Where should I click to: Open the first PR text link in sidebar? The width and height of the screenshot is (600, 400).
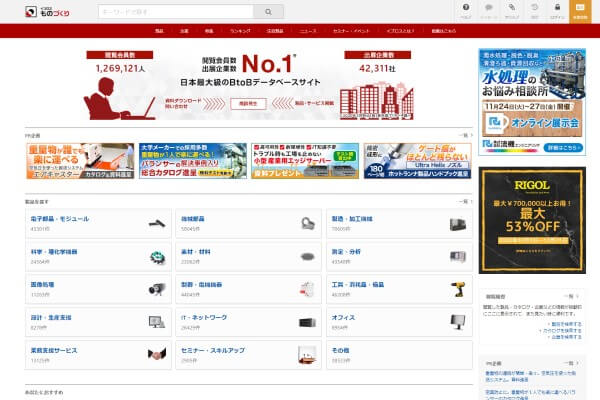point(530,376)
